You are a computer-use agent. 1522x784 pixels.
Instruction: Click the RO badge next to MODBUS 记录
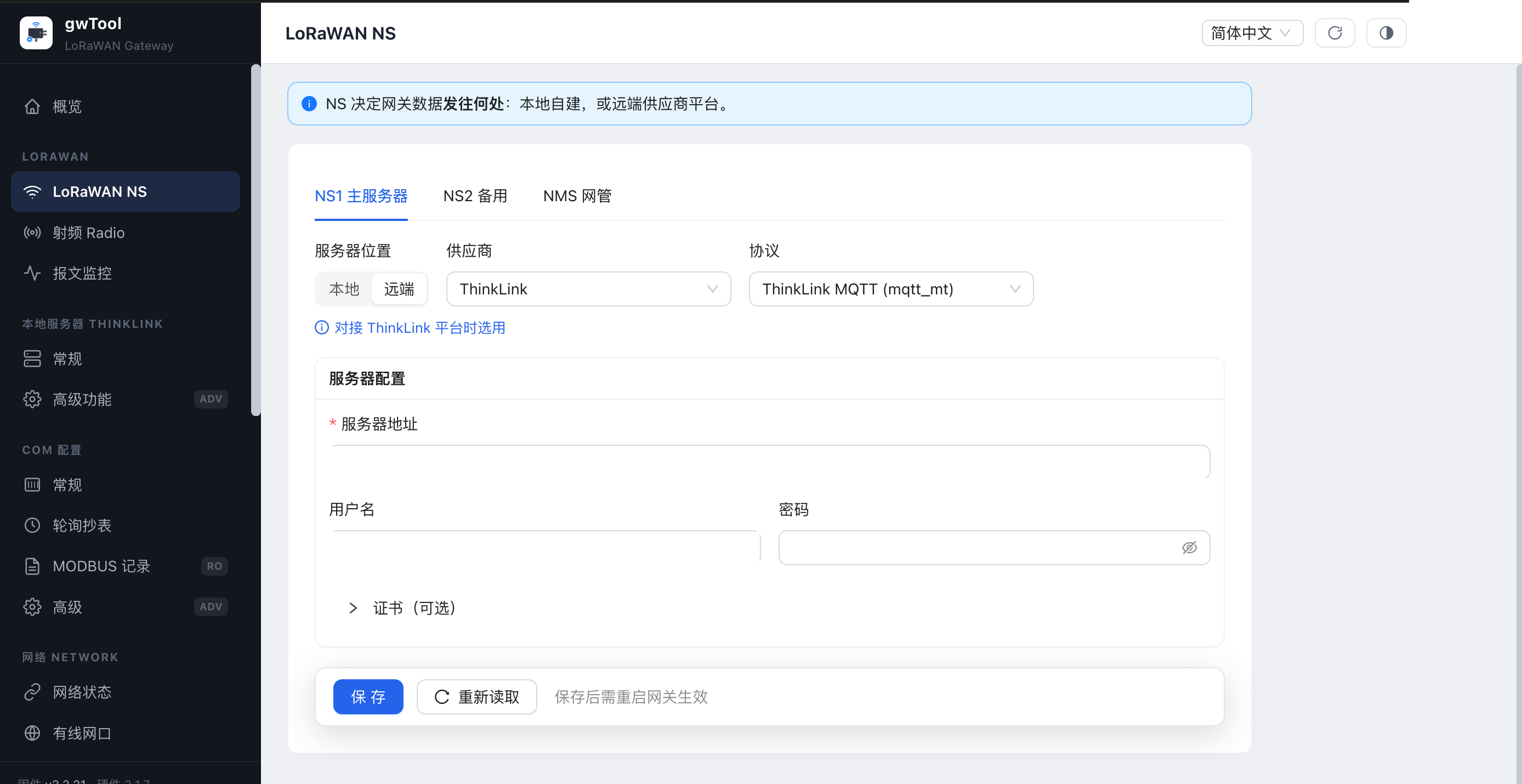pos(214,566)
